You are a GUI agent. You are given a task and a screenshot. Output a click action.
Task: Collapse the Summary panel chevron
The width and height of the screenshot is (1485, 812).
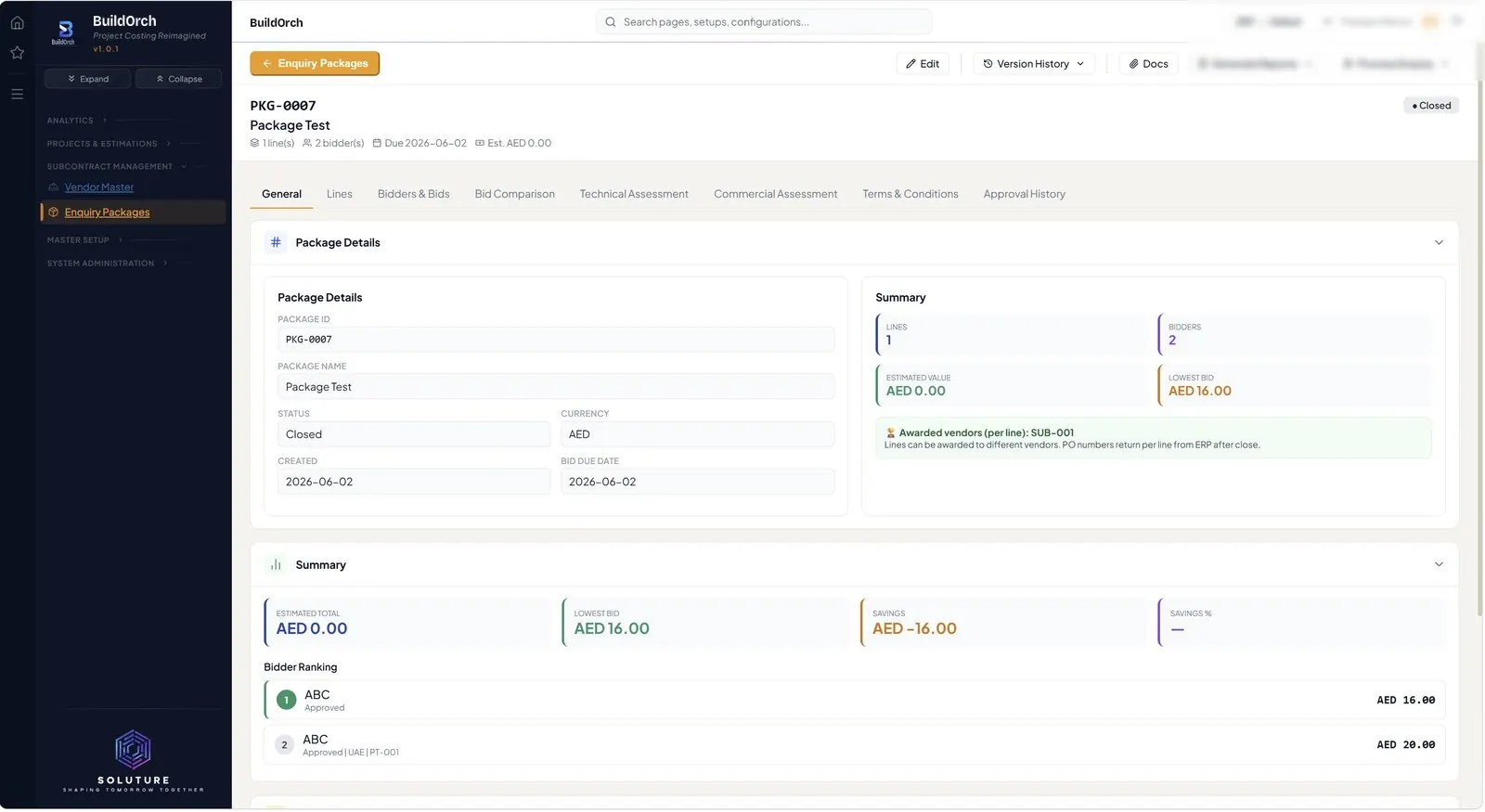coord(1439,564)
